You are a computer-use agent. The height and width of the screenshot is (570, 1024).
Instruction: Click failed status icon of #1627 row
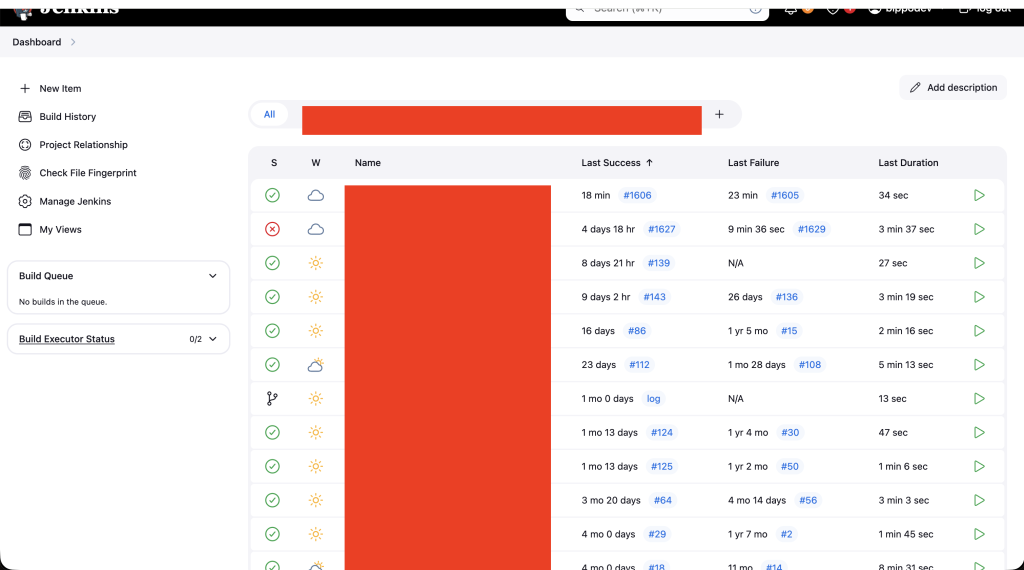click(272, 229)
